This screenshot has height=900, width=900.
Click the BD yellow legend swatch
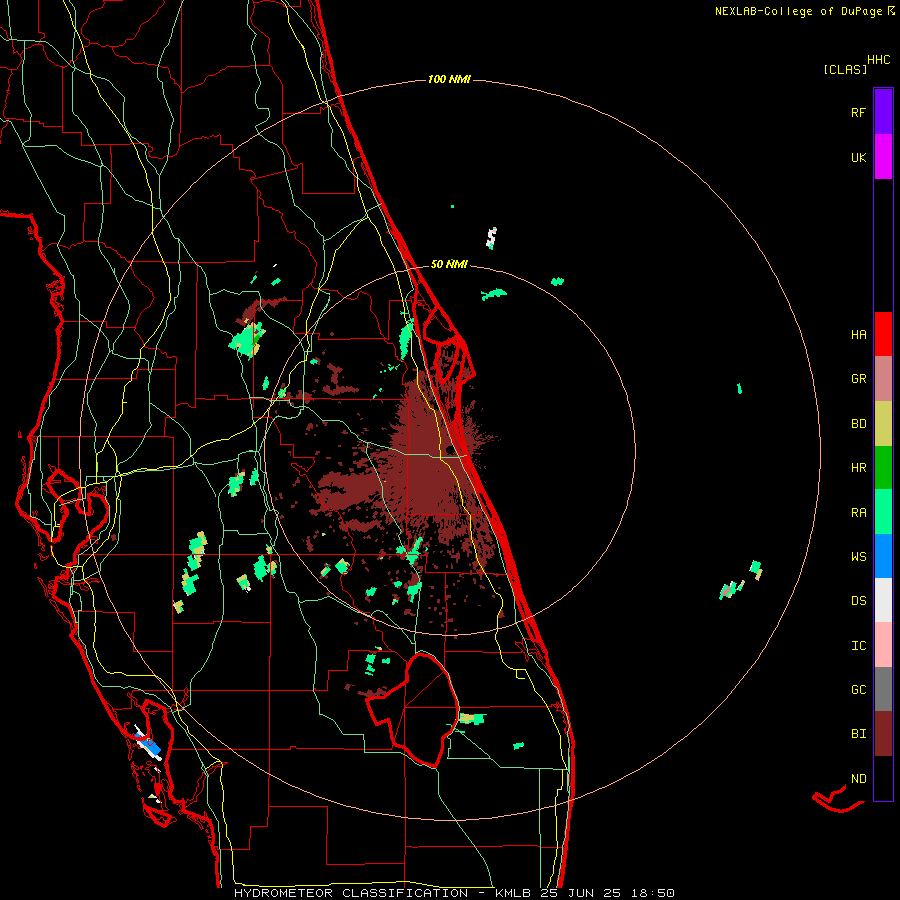point(883,424)
